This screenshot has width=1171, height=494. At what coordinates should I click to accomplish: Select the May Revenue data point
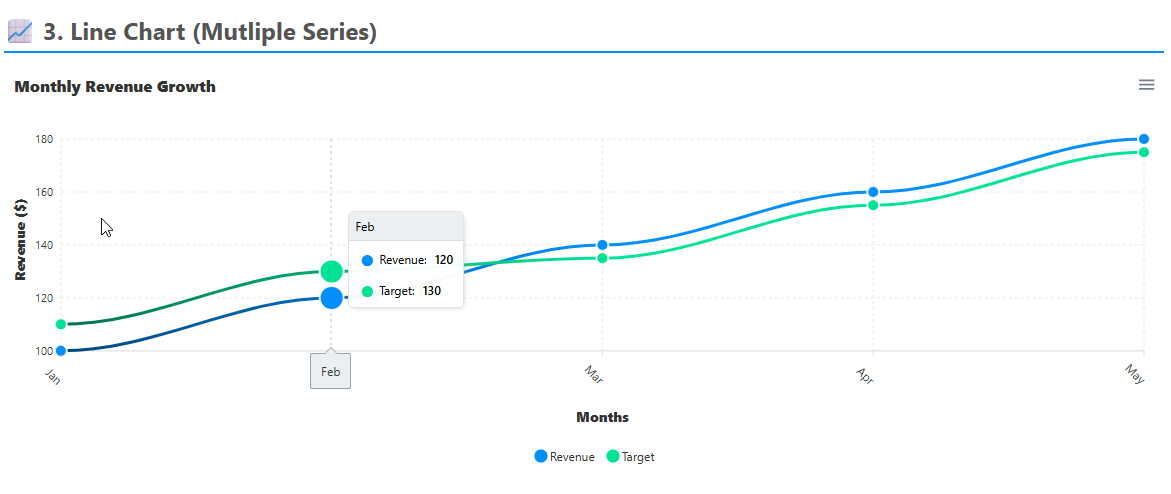coord(1144,139)
